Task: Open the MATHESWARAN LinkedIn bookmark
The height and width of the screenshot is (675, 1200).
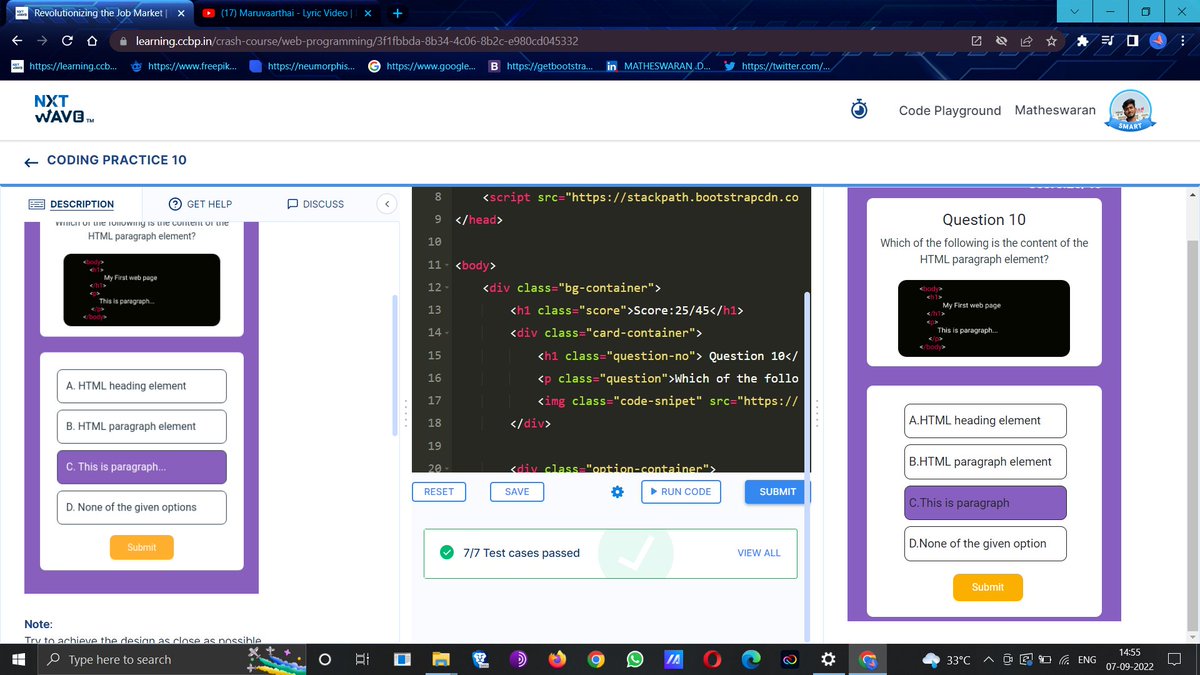Action: point(658,67)
